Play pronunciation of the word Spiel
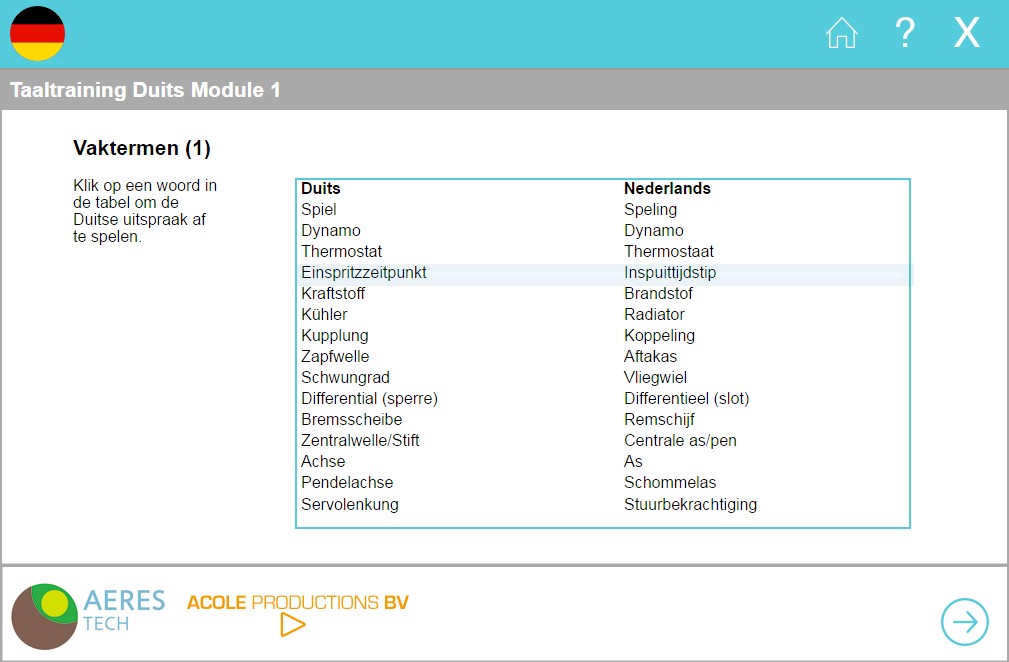The image size is (1009, 662). point(319,210)
